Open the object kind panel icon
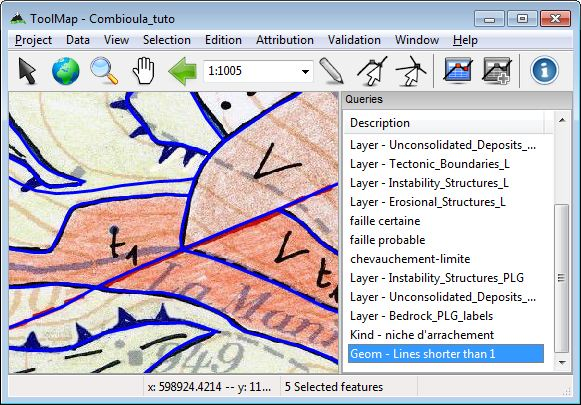The width and height of the screenshot is (581, 405). (x=458, y=70)
